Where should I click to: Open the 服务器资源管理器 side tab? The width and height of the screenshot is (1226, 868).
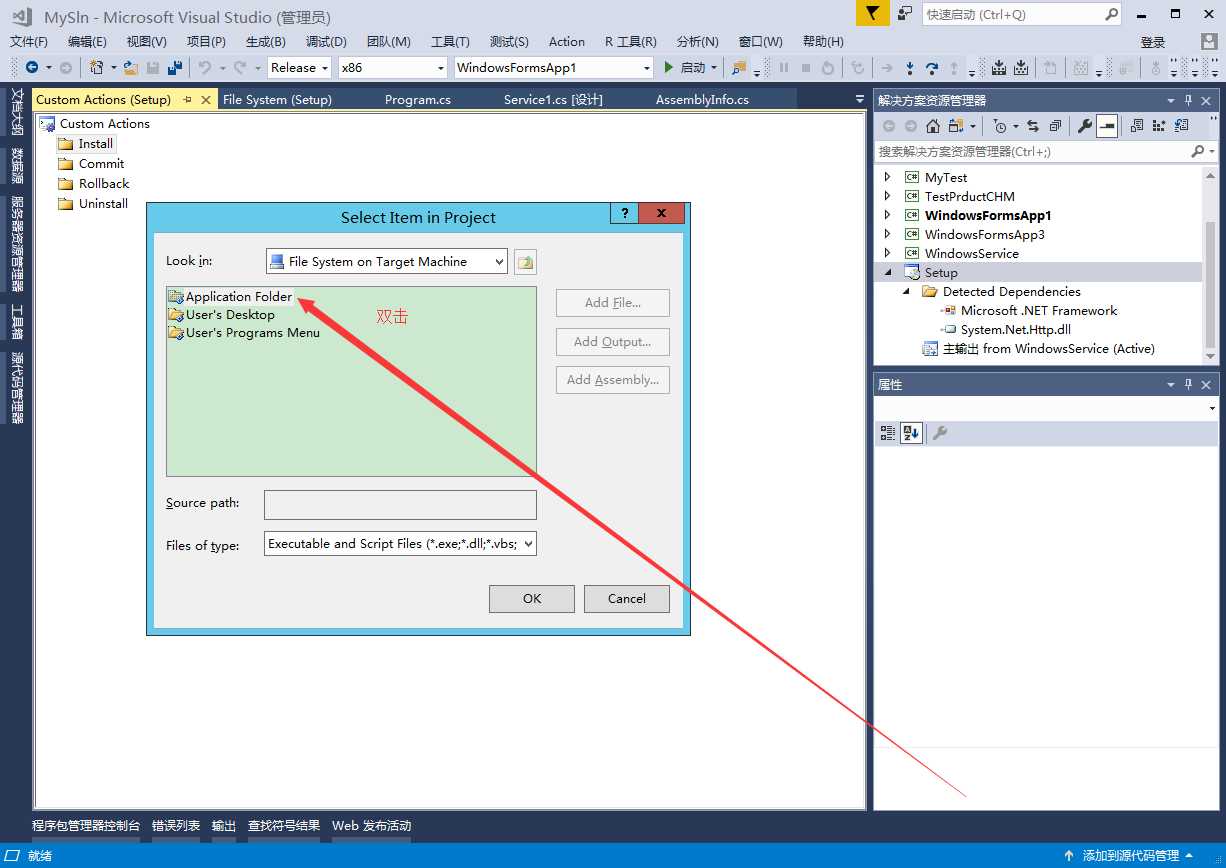[17, 243]
